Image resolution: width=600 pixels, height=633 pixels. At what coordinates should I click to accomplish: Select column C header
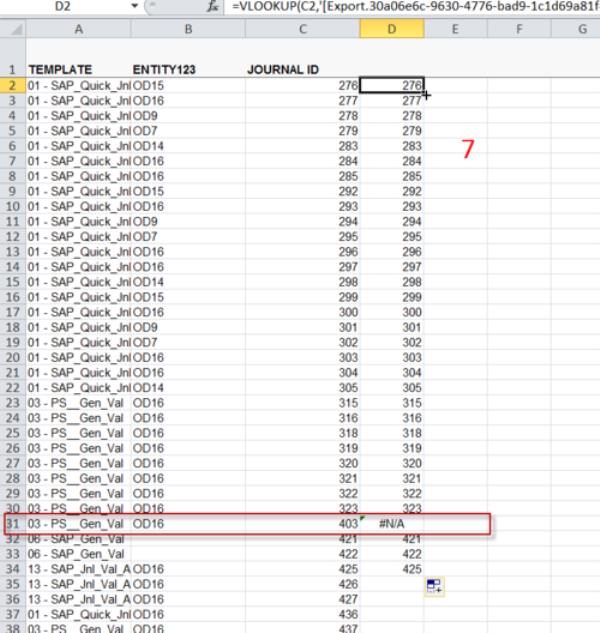pyautogui.click(x=302, y=29)
